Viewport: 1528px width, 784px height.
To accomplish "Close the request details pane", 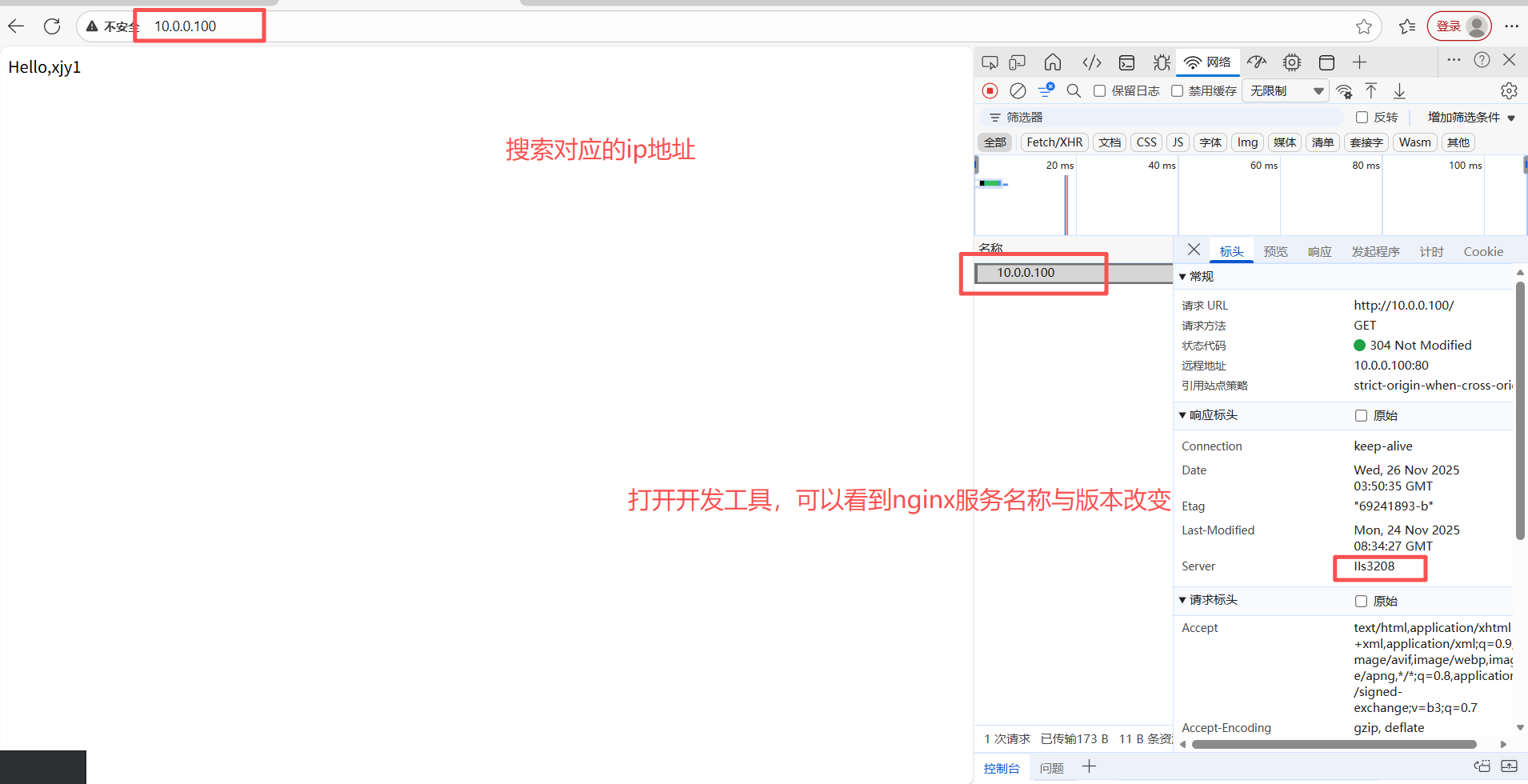I will click(1194, 250).
